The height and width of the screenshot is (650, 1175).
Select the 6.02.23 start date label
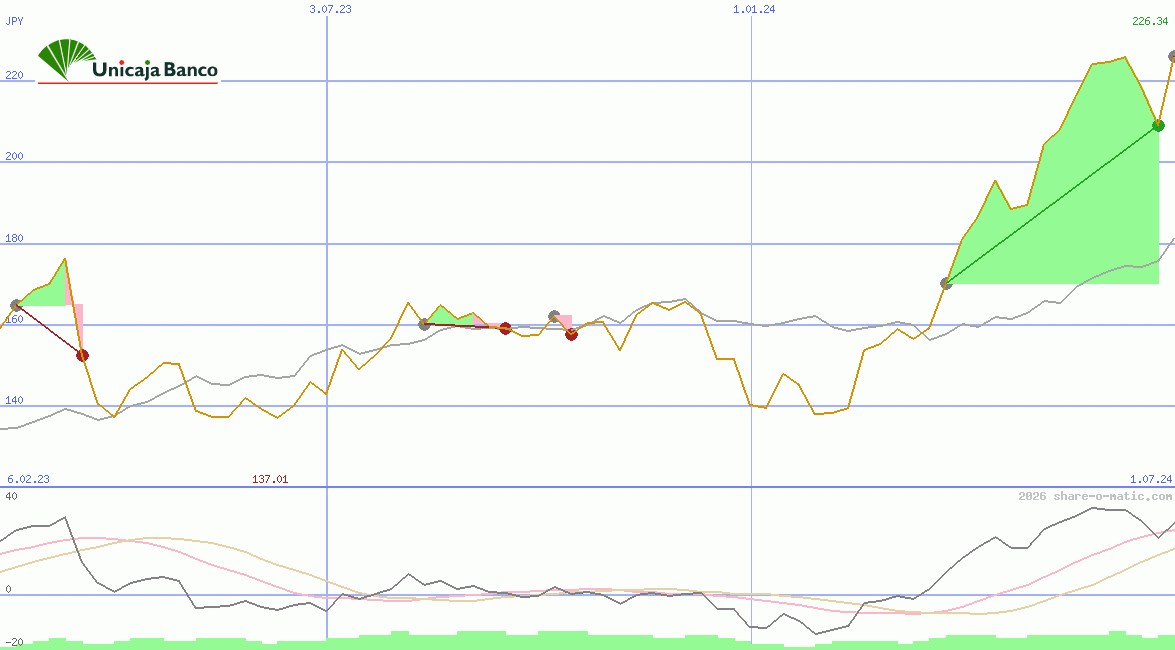(x=28, y=480)
